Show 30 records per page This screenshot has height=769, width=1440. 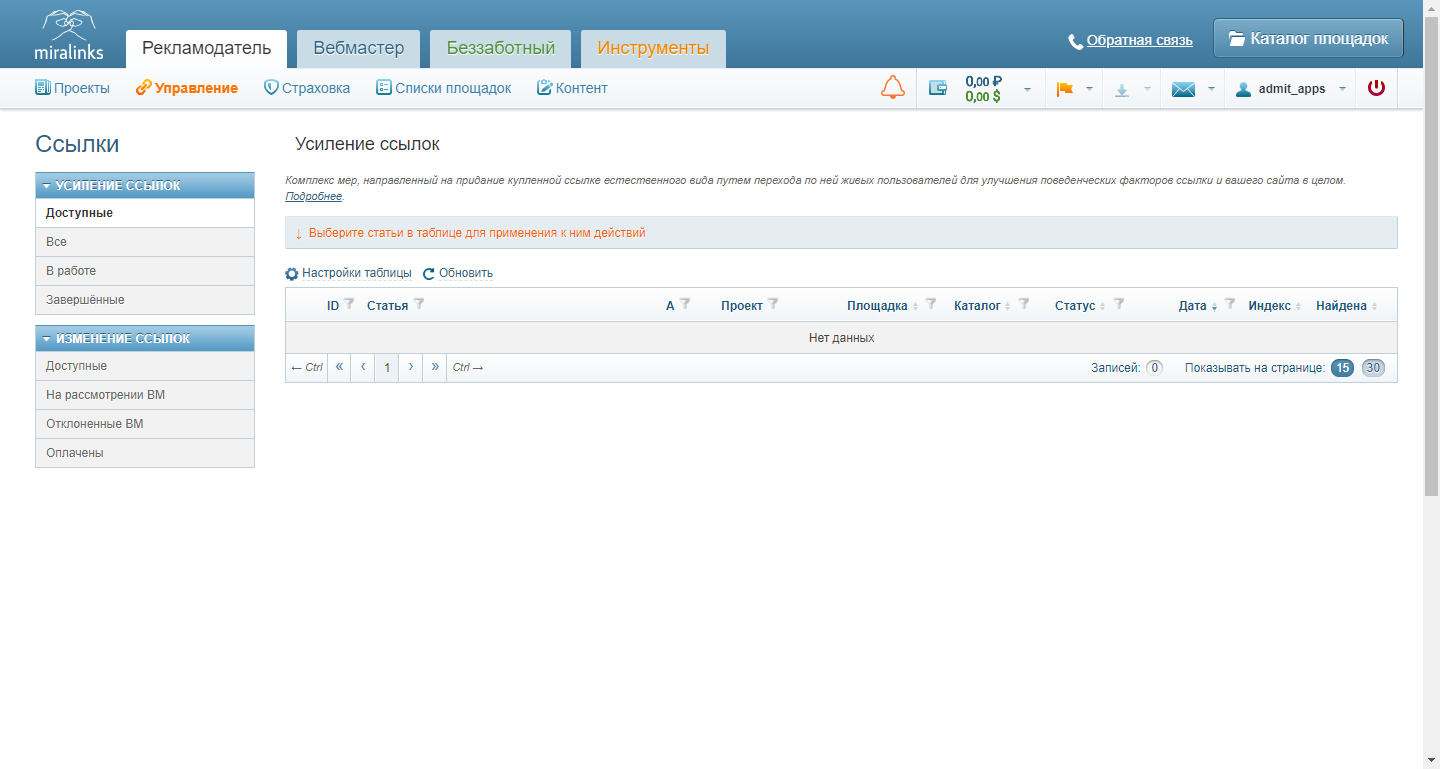[x=1374, y=368]
